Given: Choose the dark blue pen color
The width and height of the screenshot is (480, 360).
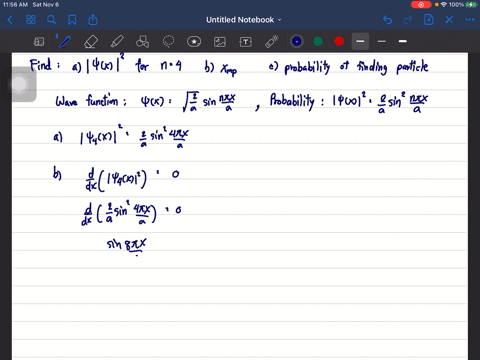Looking at the screenshot, I should [297, 41].
